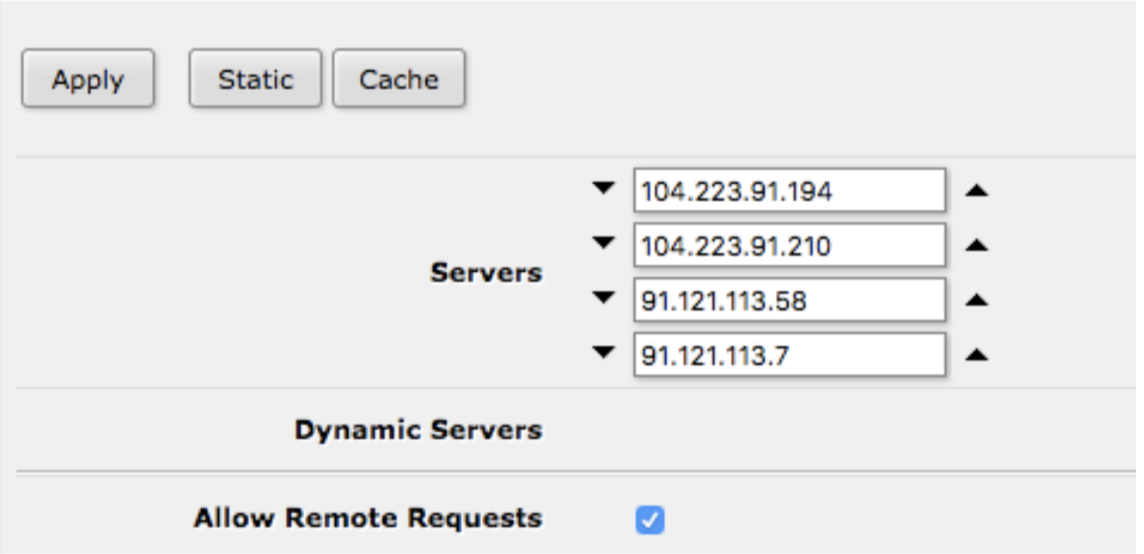Screen dimensions: 1144x554
Task: Edit the 91.121.113.58 server field
Action: tap(790, 300)
